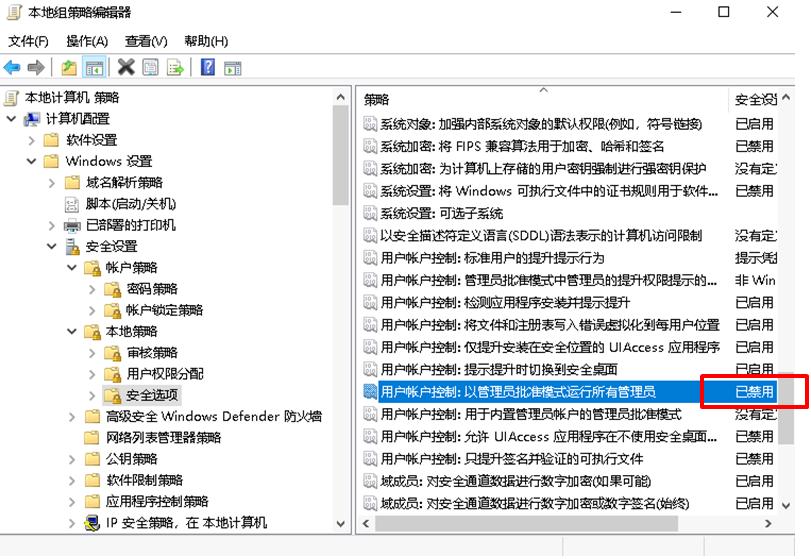Open the 查看(V) menu
Screen dimensions: 811x559
146,41
